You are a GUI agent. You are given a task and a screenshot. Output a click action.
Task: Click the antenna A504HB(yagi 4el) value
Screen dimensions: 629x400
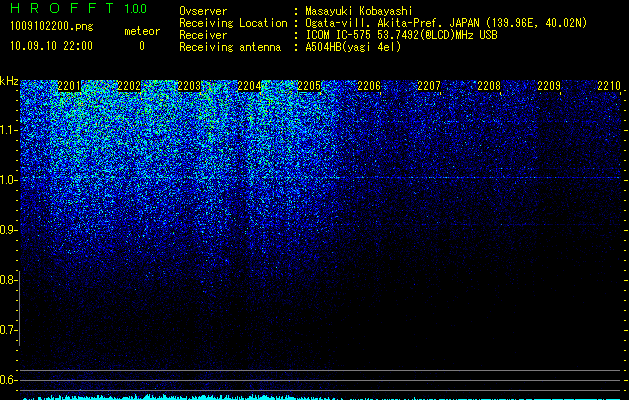353,47
